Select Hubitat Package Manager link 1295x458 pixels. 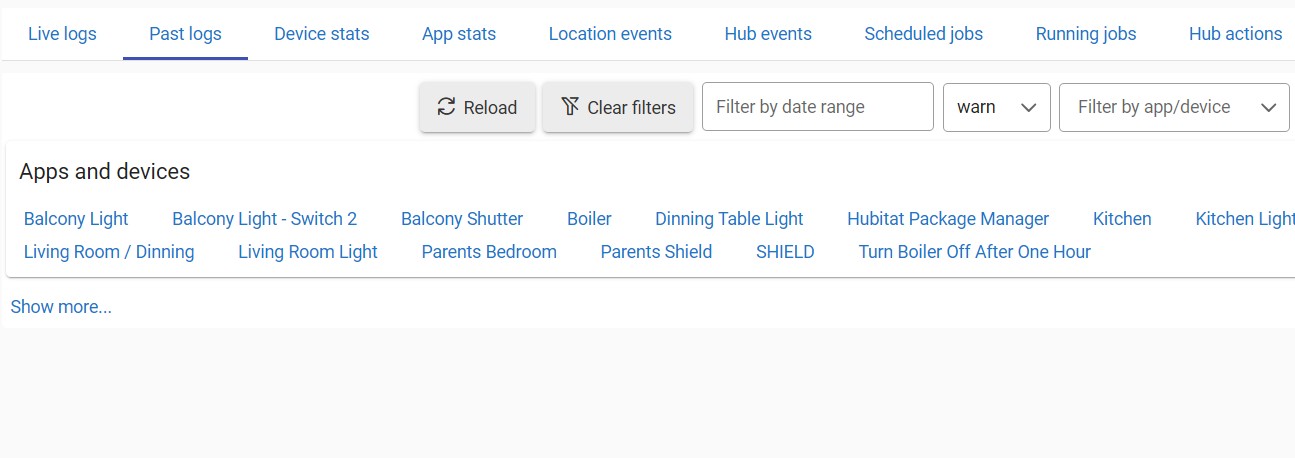948,219
